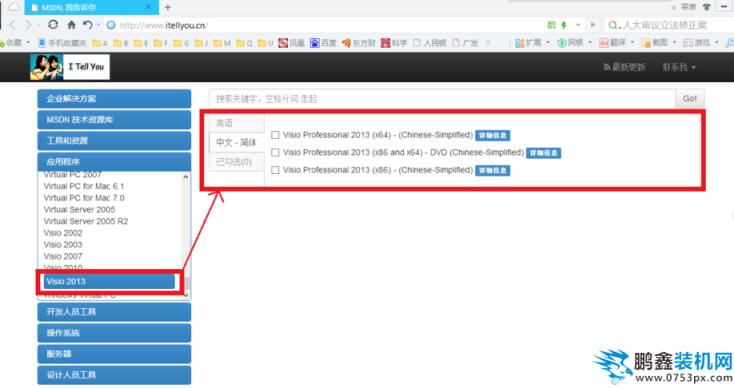The image size is (734, 388).
Task: Click the cloud icon left of tab
Action: point(14,7)
